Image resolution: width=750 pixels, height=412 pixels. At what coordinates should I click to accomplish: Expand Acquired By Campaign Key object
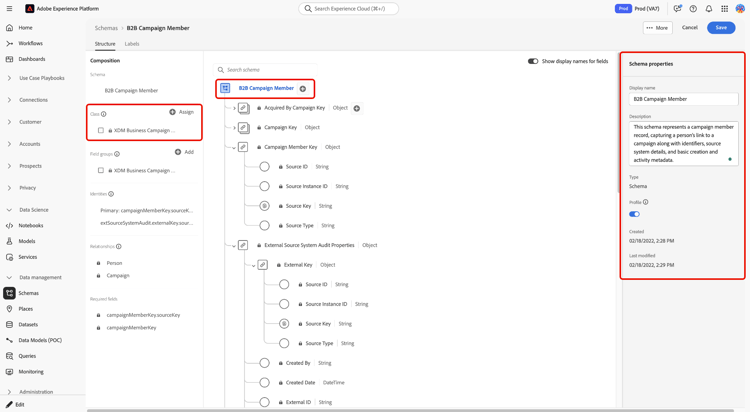(234, 109)
